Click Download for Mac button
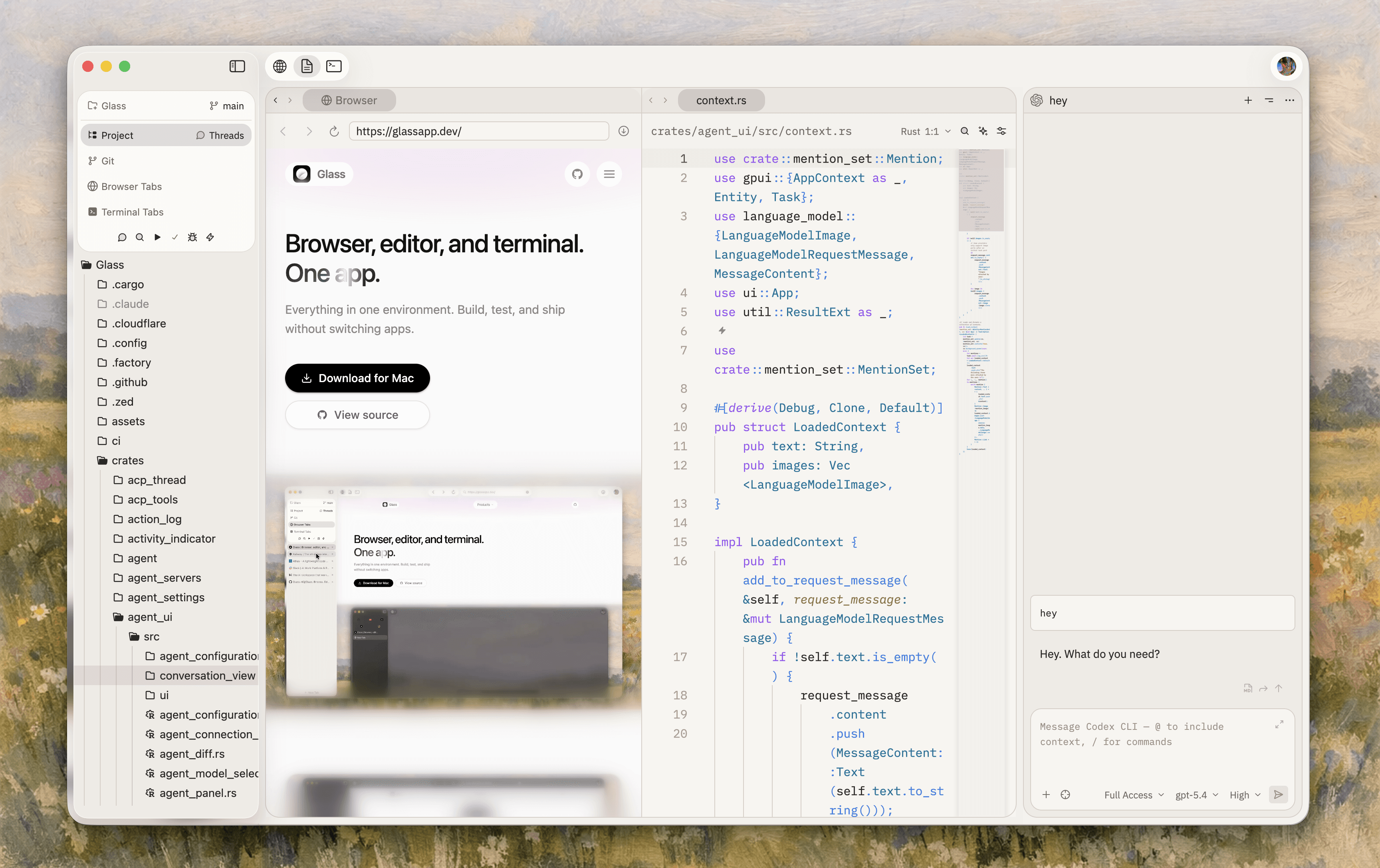Screen dimensions: 1380x868 click(358, 378)
